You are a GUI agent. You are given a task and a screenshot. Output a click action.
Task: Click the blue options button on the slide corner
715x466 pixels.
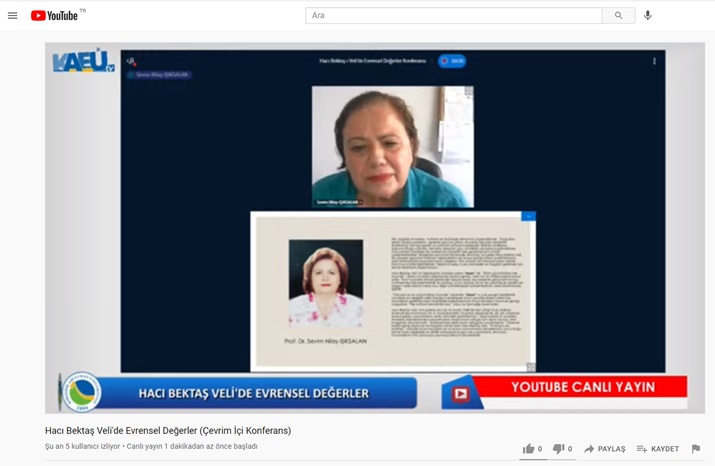tap(528, 216)
